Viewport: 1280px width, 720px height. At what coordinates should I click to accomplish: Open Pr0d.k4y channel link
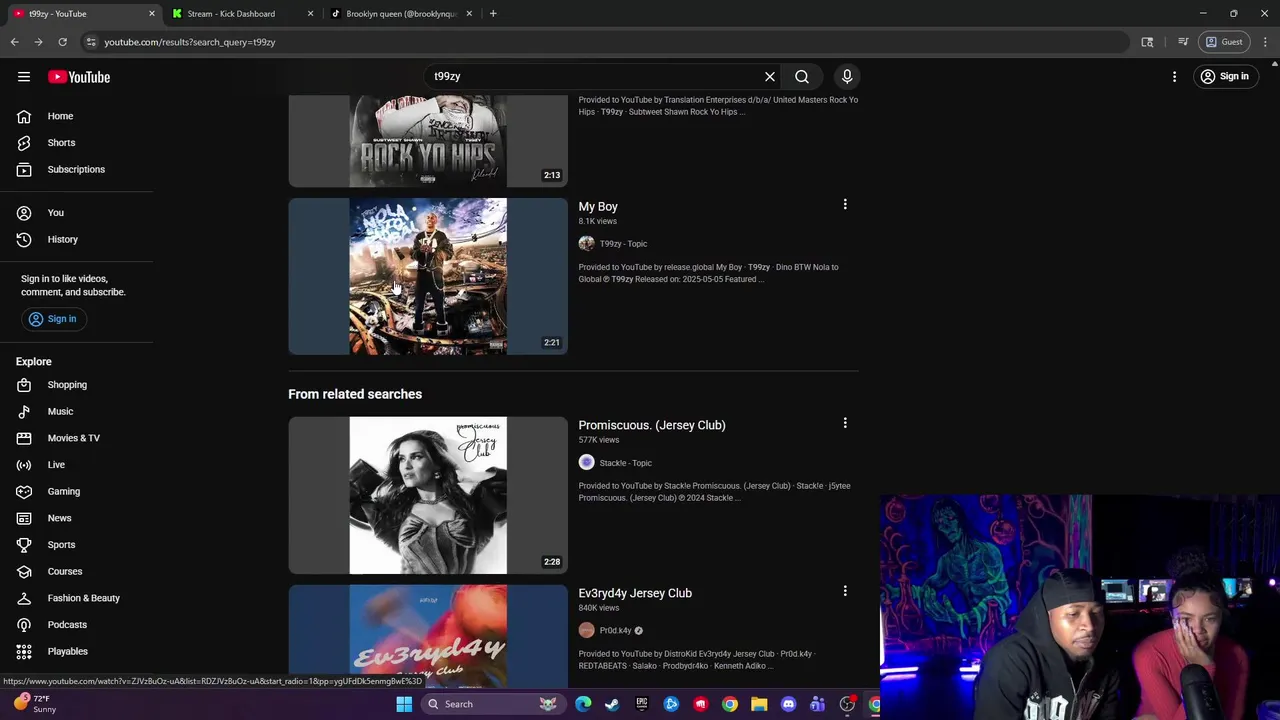click(615, 631)
